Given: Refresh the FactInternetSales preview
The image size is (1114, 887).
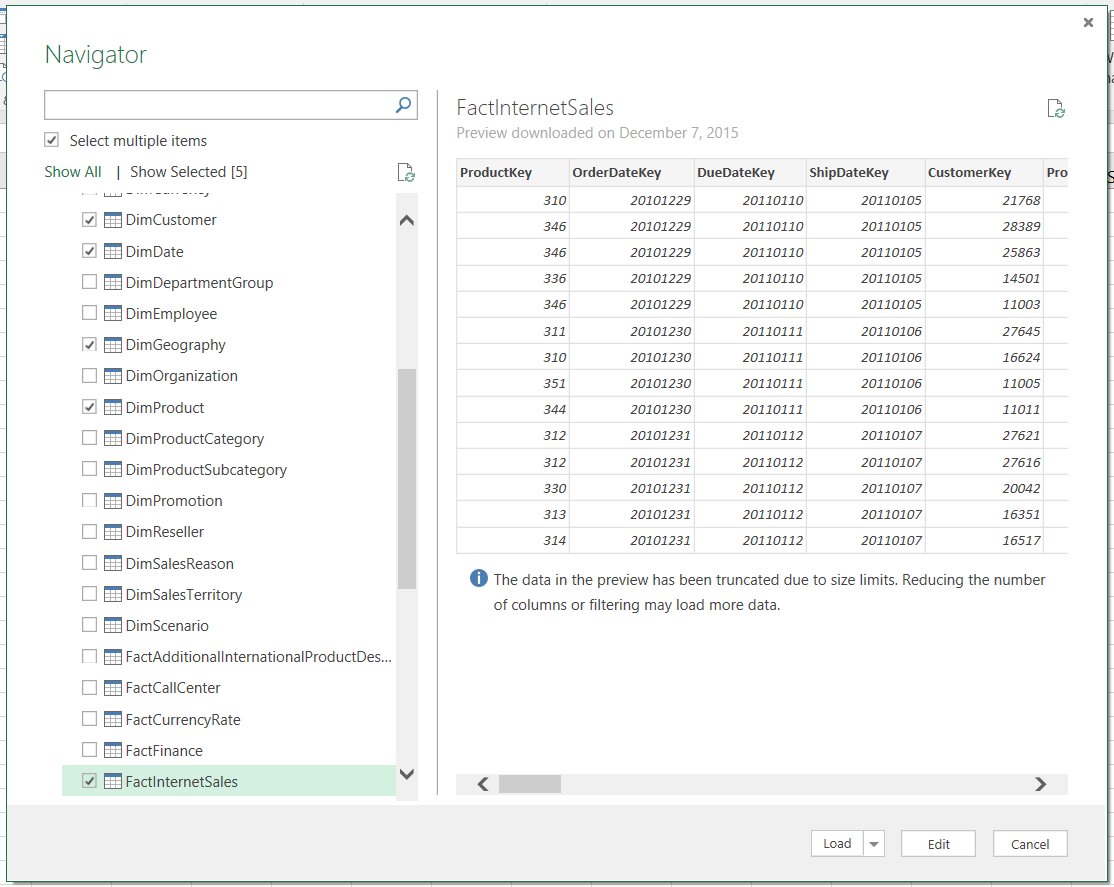Looking at the screenshot, I should [x=1055, y=109].
